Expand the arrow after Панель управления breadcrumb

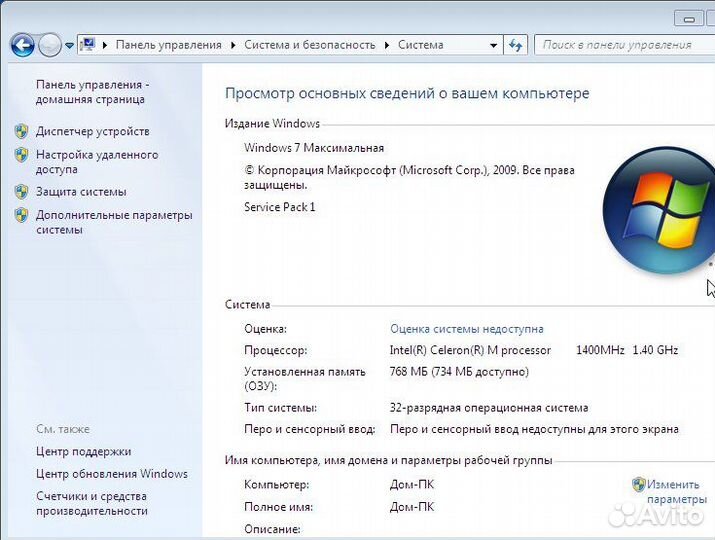point(233,45)
